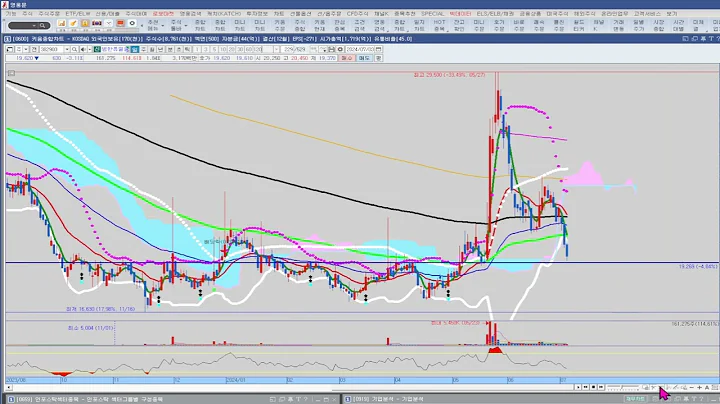Click the date input field showing 2024/07/03

(360, 49)
